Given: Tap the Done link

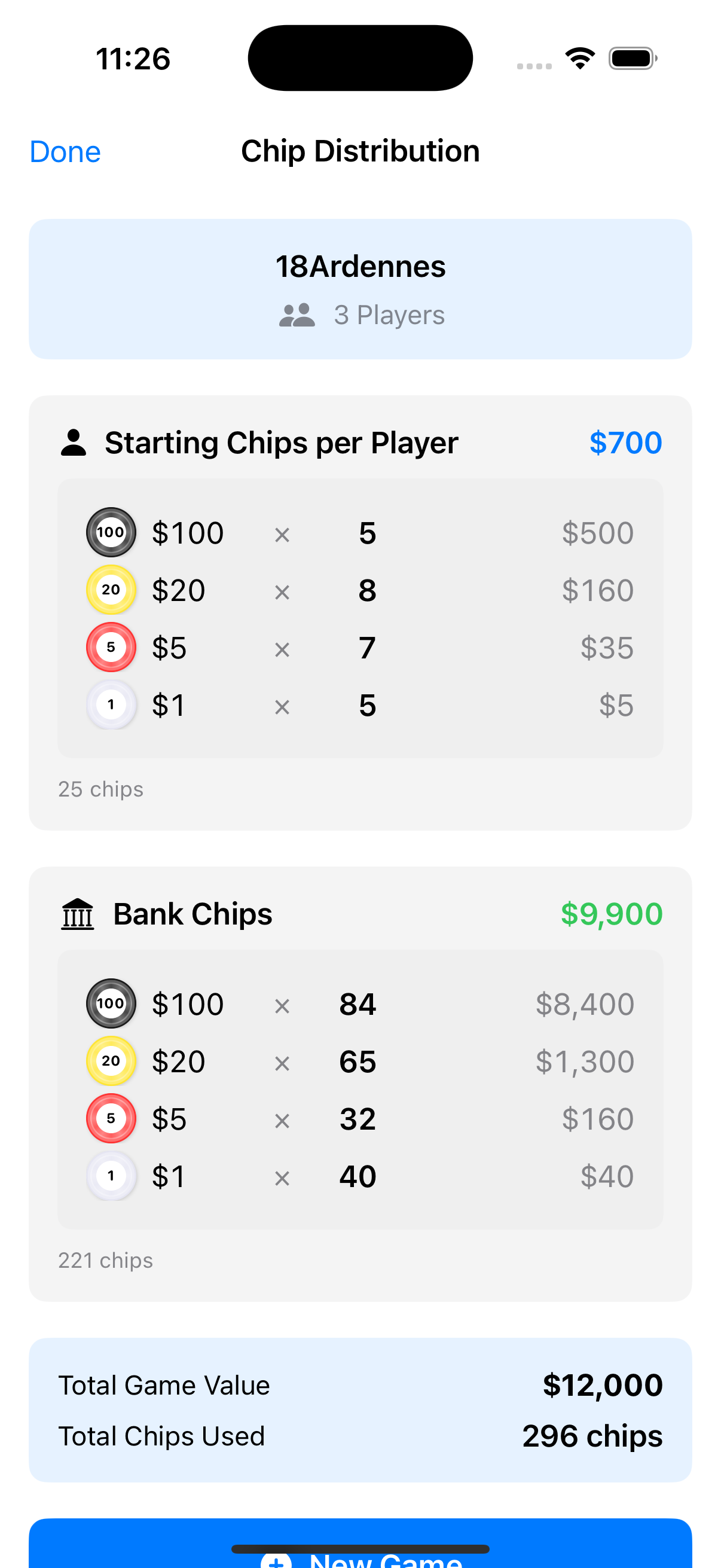Looking at the screenshot, I should tap(65, 151).
